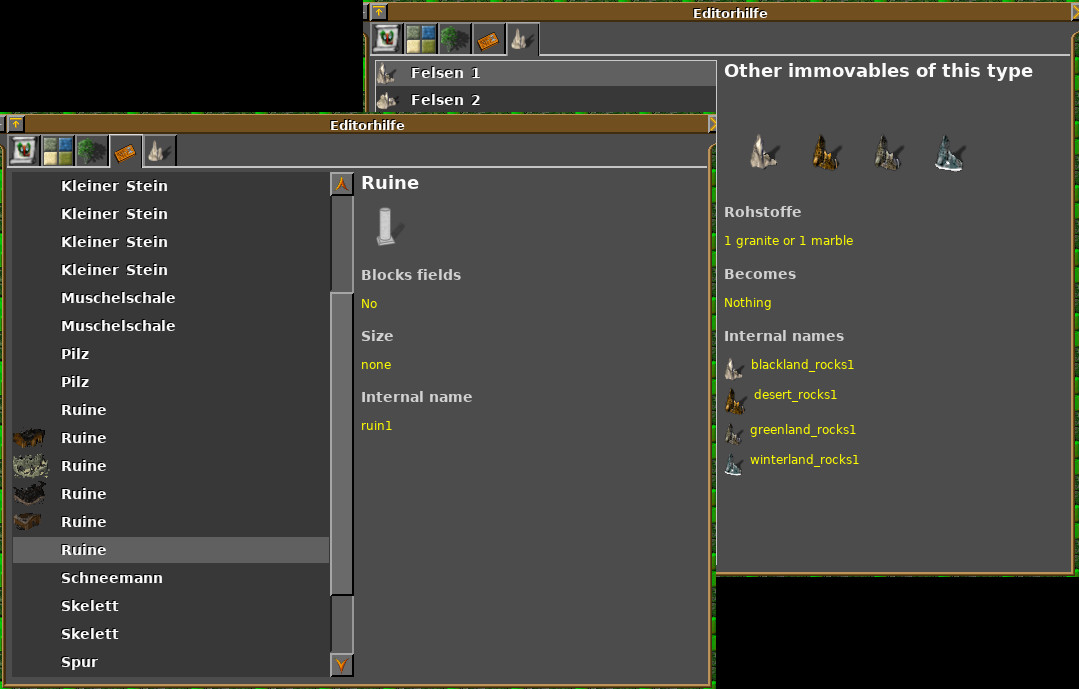Click the desert rock image under Other immovables
Image resolution: width=1079 pixels, height=689 pixels.
click(x=826, y=153)
